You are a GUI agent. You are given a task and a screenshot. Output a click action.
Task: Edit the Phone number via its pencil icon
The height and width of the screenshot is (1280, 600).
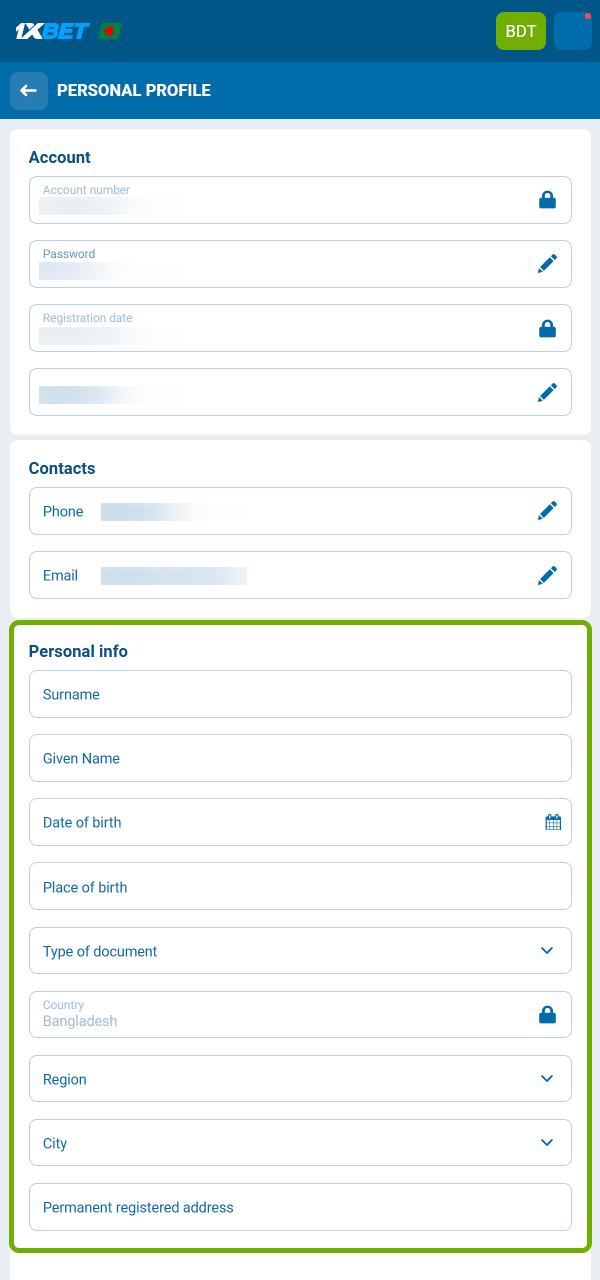(547, 510)
